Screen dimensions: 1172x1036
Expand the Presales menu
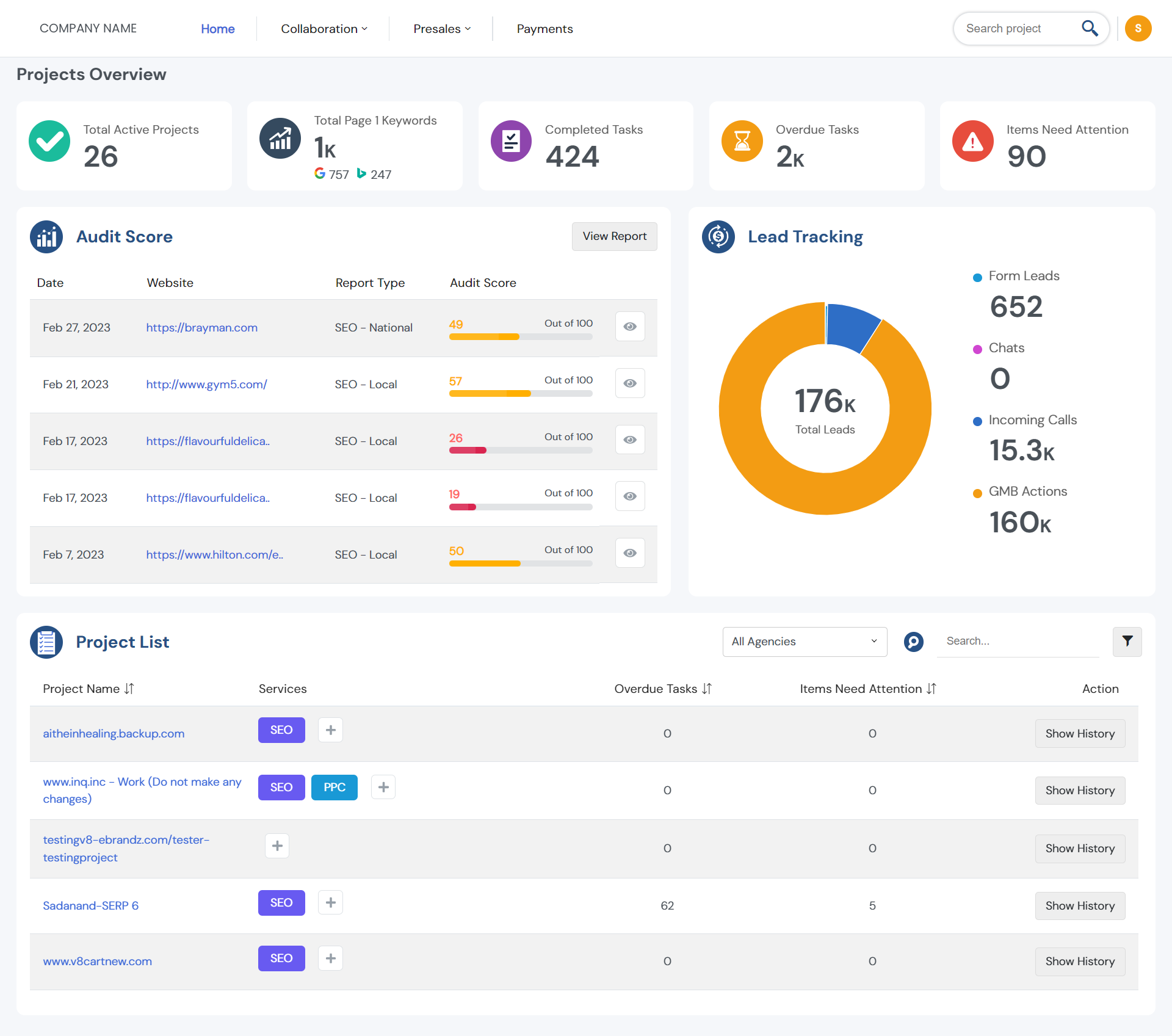pyautogui.click(x=441, y=29)
